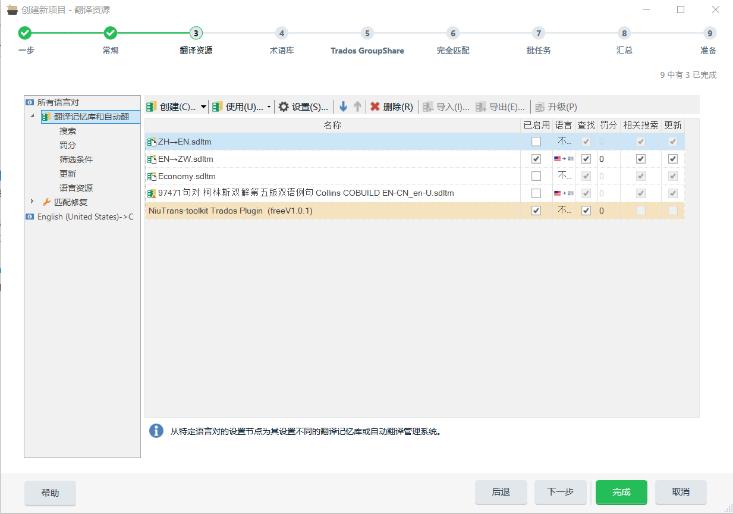Image resolution: width=733 pixels, height=514 pixels.
Task: Select 匹配修复 in the tree
Action: tap(71, 202)
